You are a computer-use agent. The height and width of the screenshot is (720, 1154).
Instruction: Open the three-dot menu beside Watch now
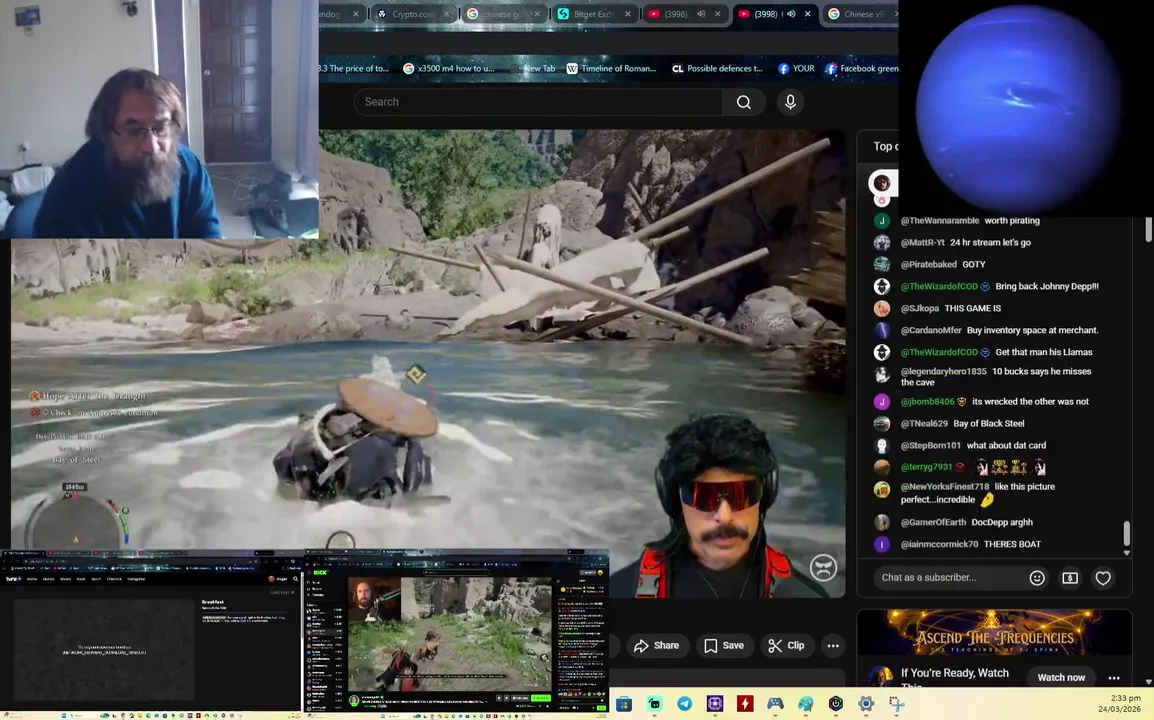[1114, 677]
